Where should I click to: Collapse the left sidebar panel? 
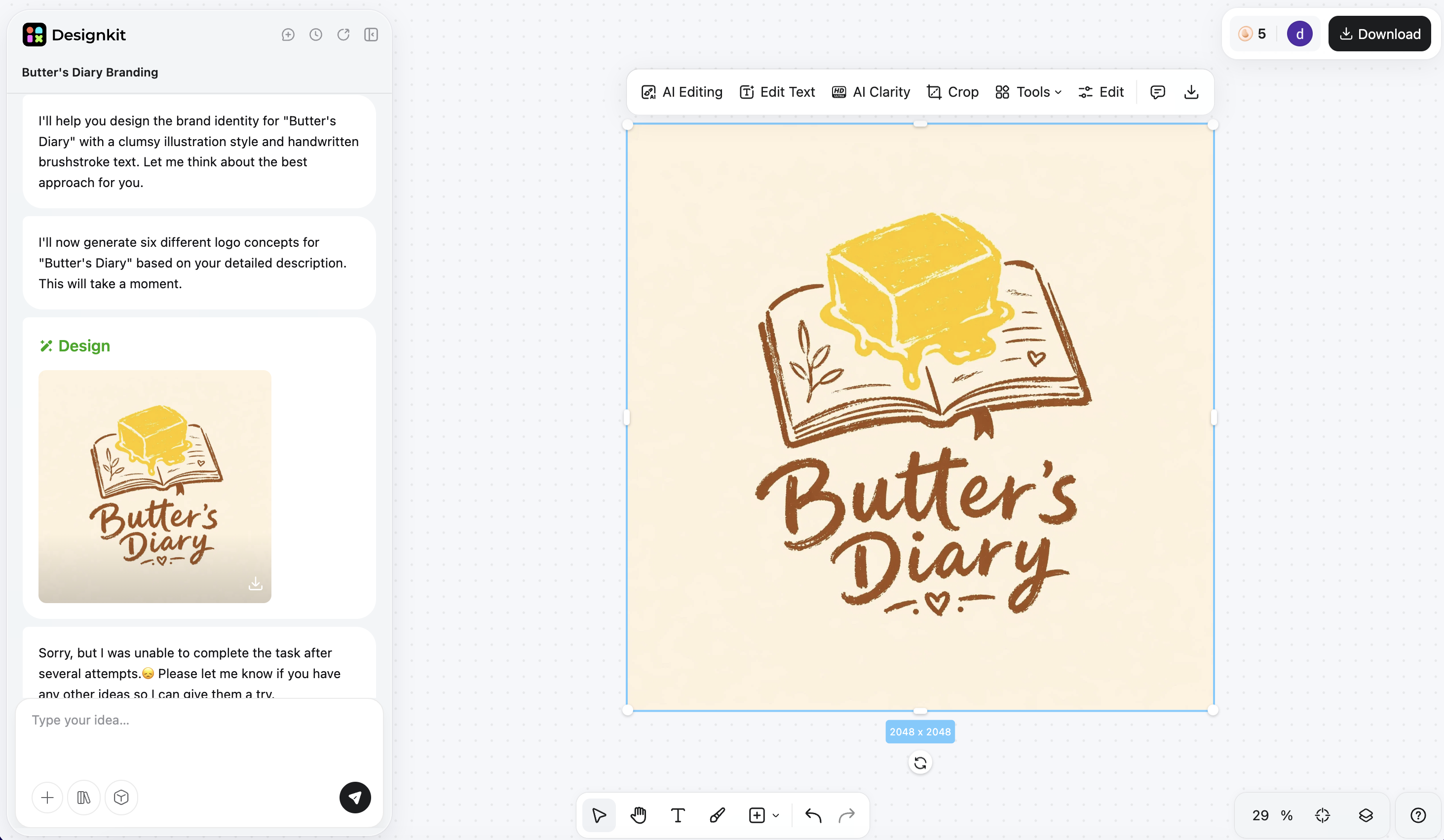pos(371,35)
